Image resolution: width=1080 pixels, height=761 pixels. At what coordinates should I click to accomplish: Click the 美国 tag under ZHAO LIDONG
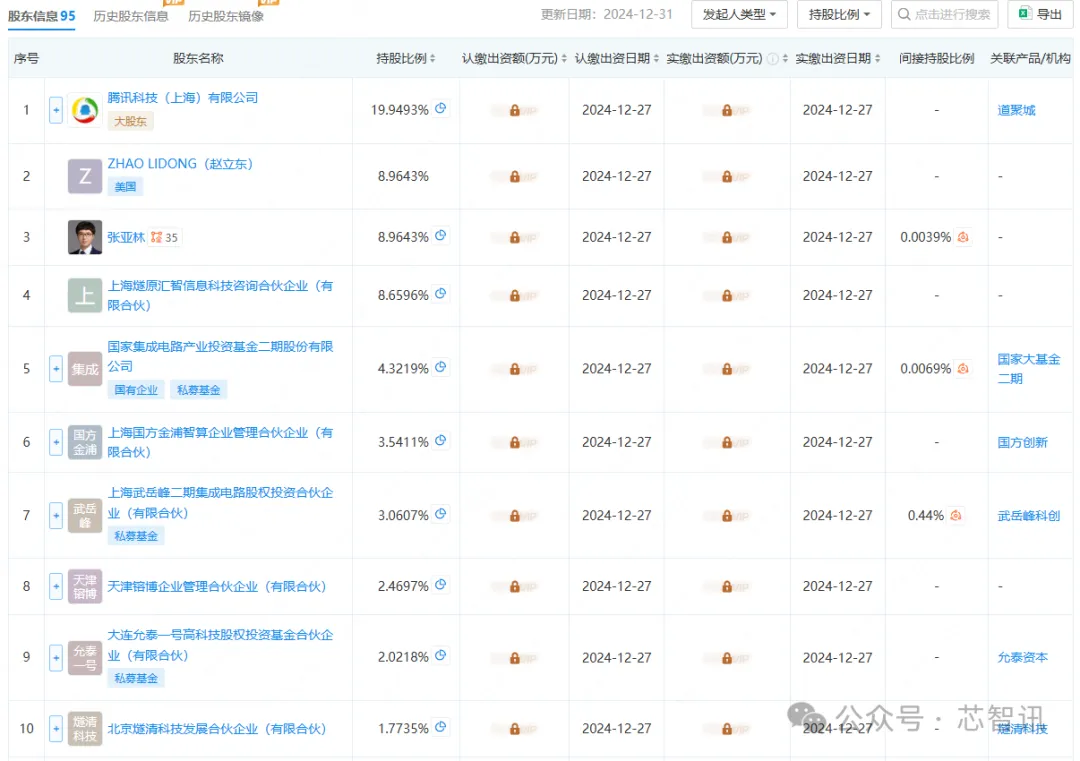click(x=125, y=187)
